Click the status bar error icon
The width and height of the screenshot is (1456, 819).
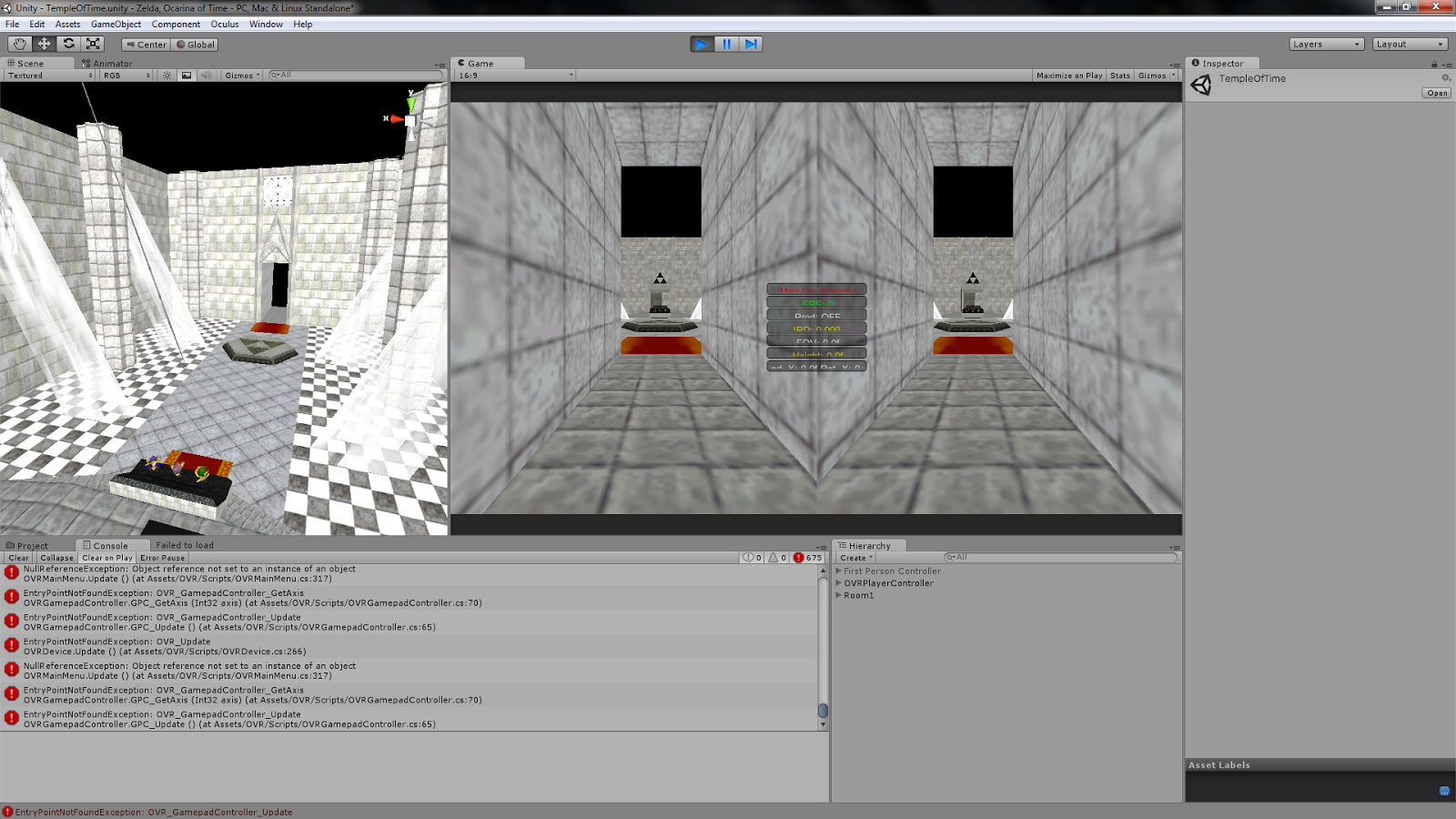click(7, 812)
